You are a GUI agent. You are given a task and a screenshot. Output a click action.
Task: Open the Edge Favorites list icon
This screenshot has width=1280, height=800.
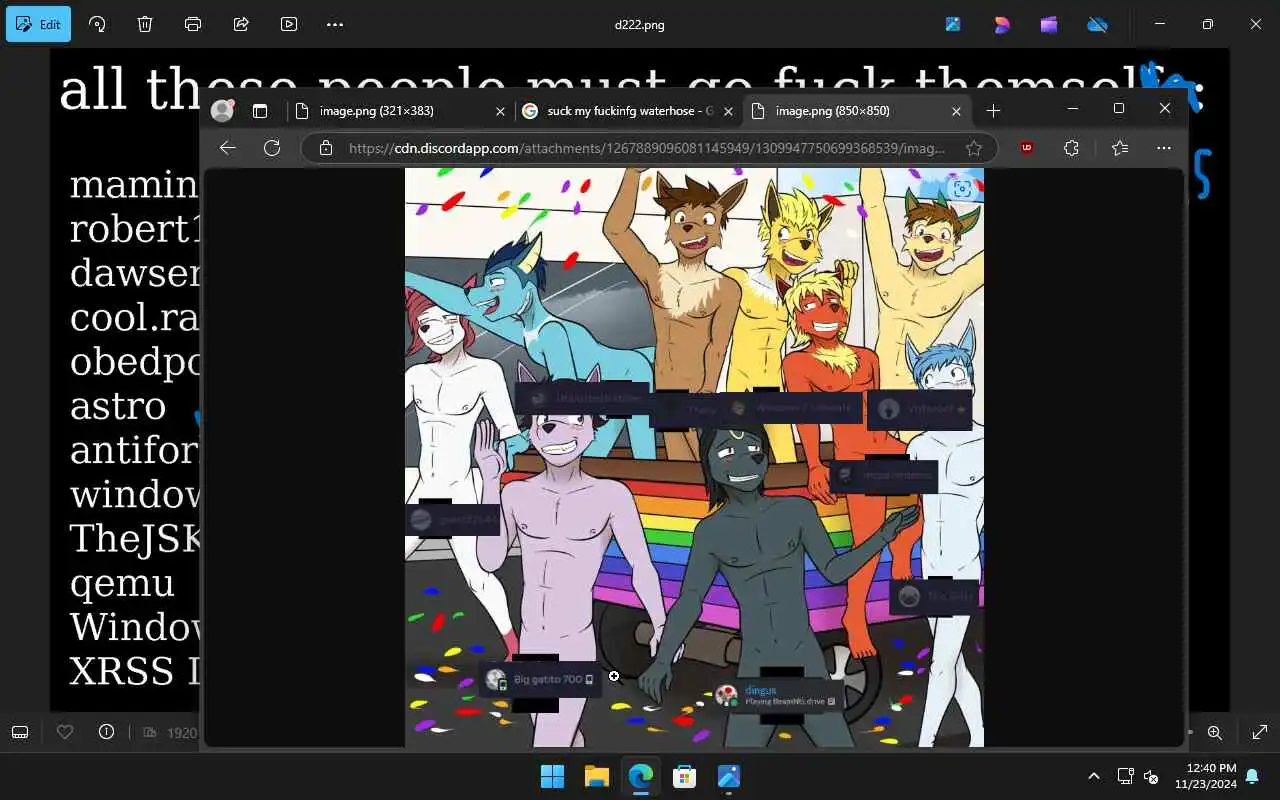click(x=1119, y=148)
